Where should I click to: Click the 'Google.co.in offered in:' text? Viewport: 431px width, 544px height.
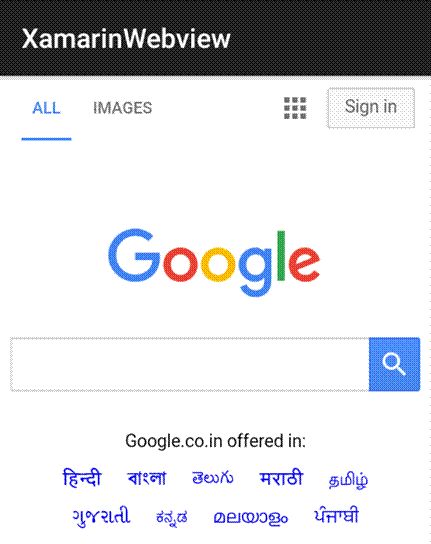coord(216,441)
